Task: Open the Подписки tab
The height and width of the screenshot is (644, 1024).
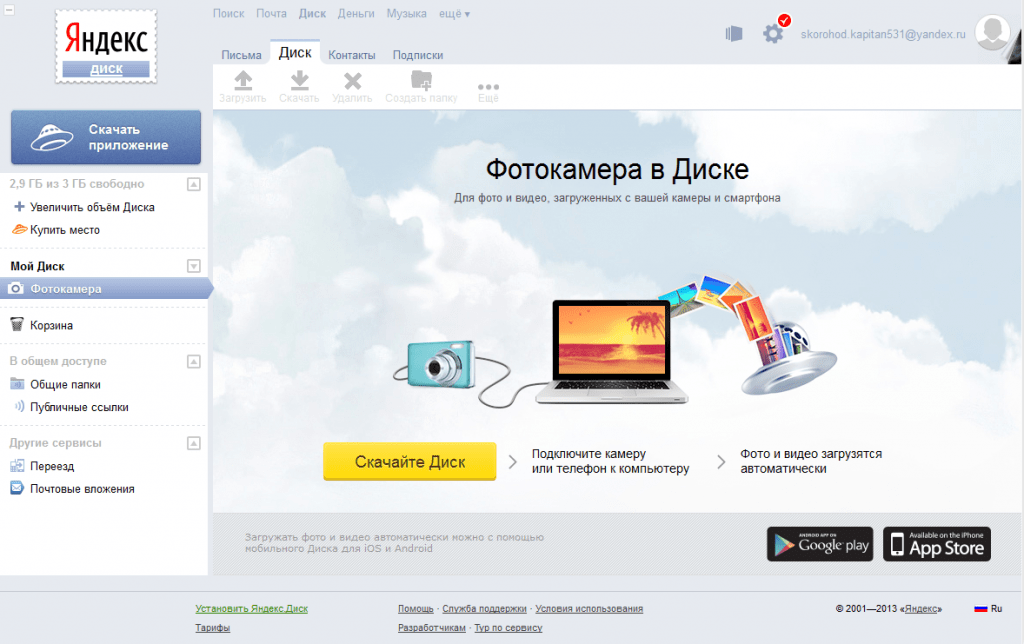Action: [x=418, y=55]
